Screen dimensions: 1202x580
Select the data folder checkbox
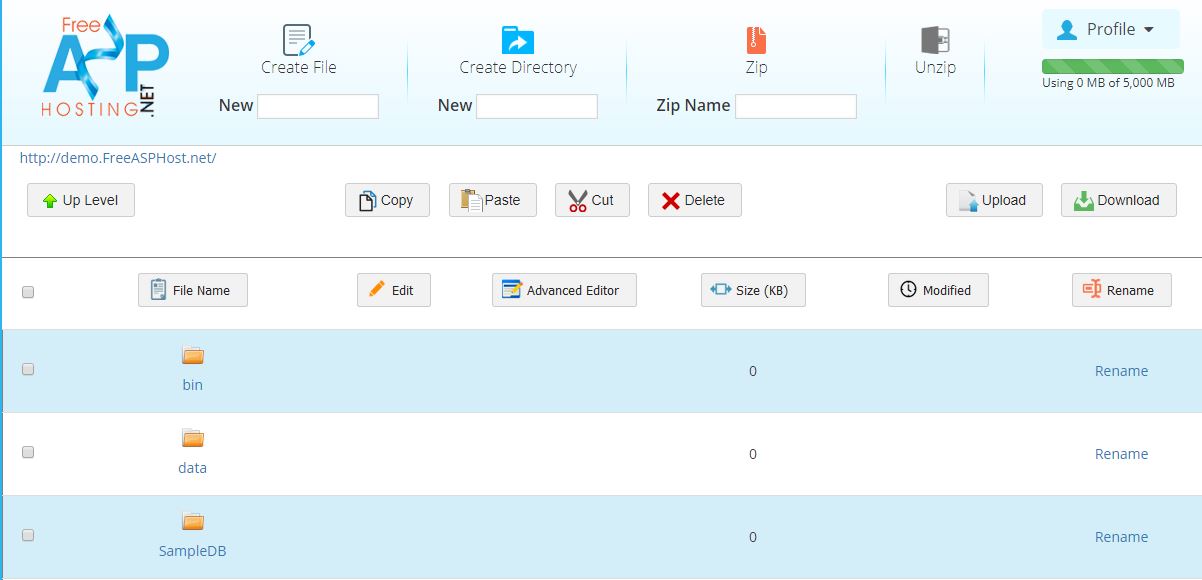click(28, 452)
